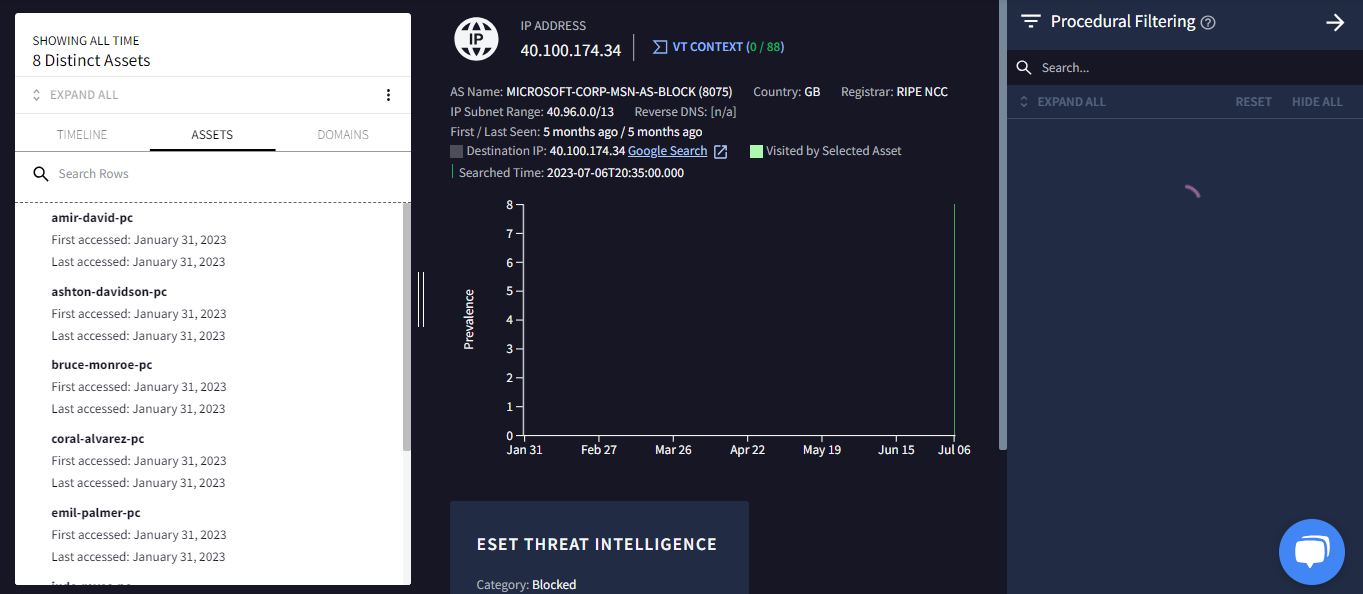
Task: Switch to the TIMELINE tab
Action: 81,134
